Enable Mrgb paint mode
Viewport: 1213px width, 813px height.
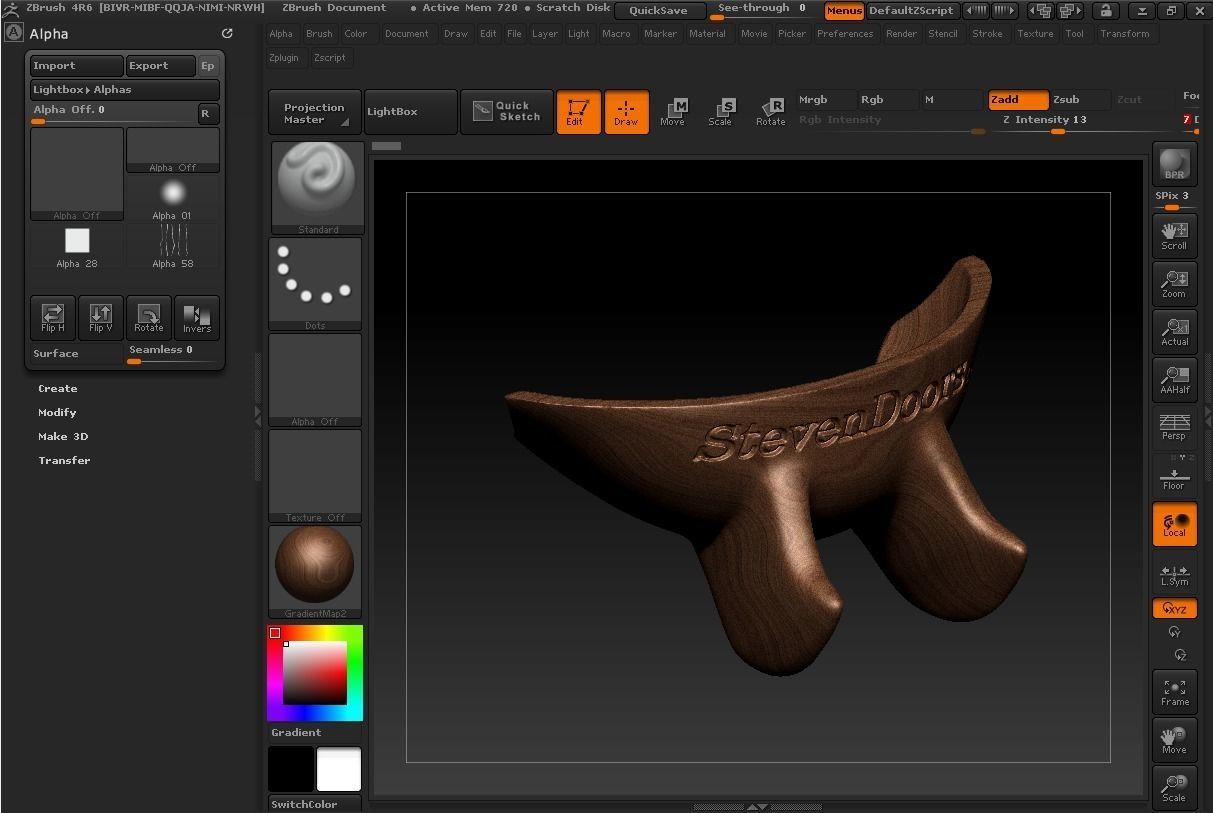826,100
